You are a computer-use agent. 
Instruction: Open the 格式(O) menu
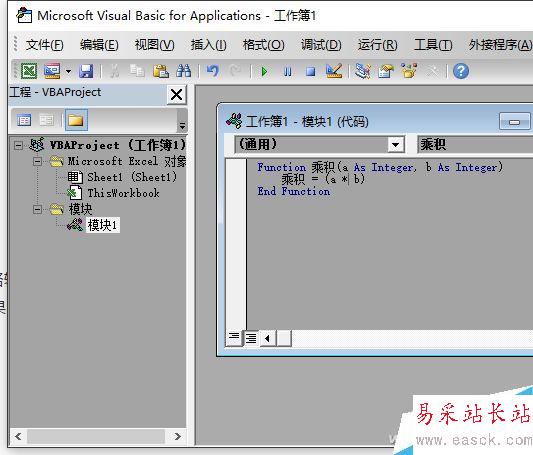click(x=263, y=45)
